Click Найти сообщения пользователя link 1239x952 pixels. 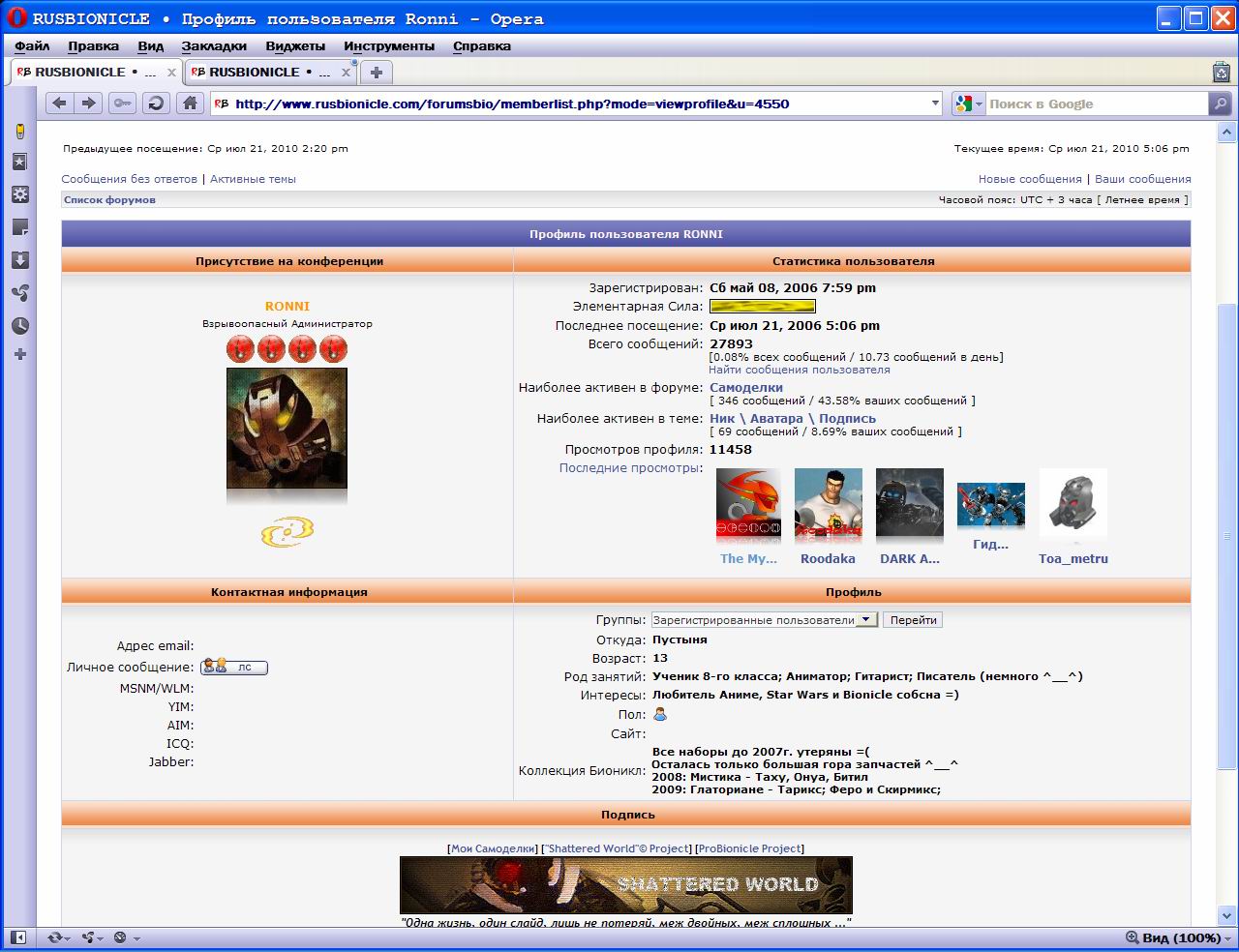(800, 370)
